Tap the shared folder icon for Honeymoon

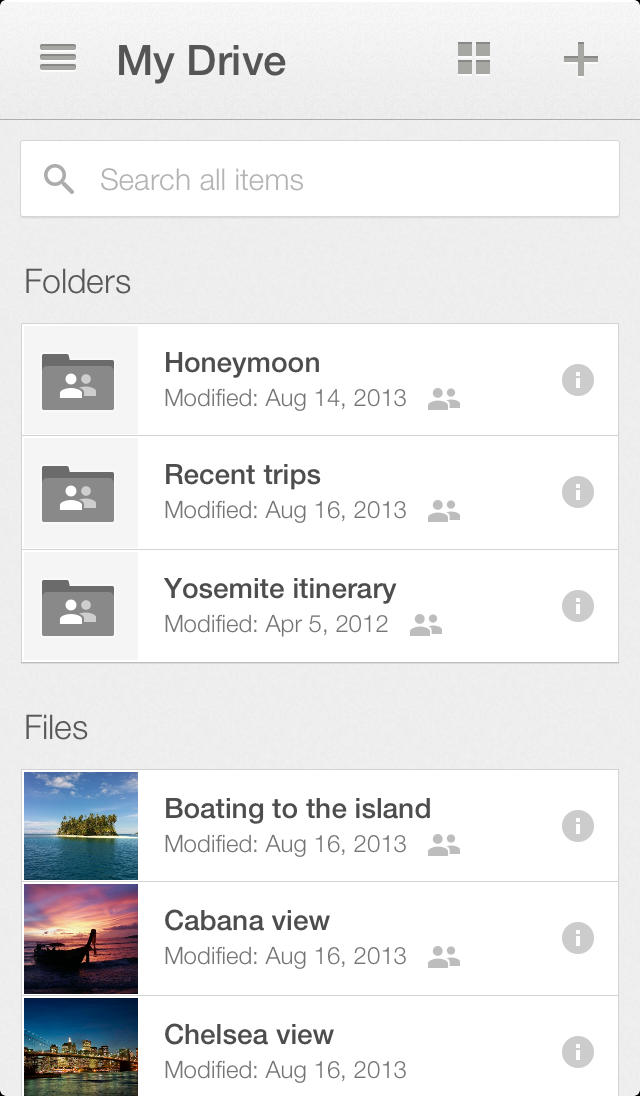(80, 380)
